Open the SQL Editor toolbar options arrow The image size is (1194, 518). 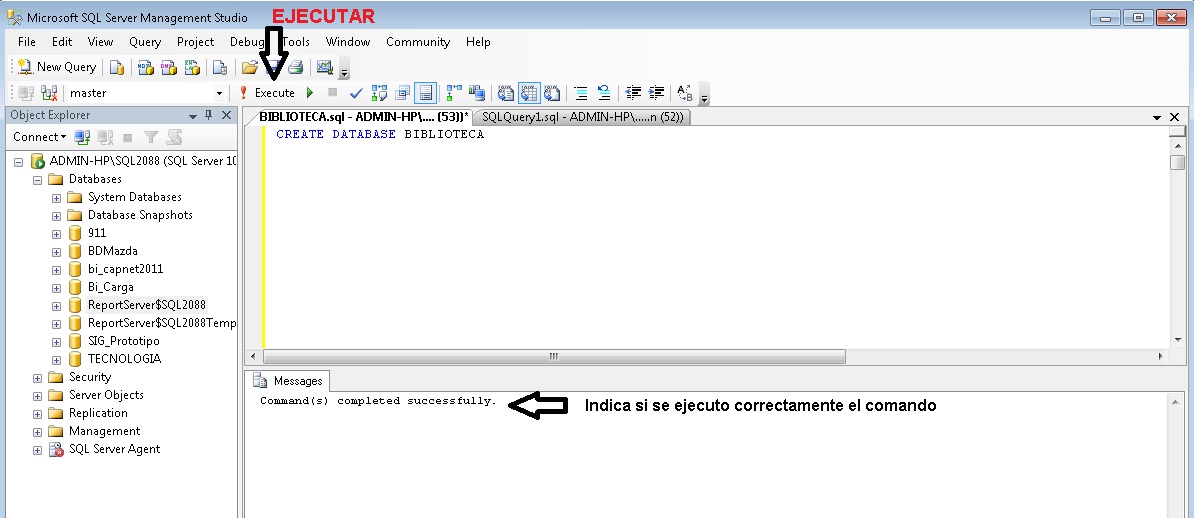[704, 94]
